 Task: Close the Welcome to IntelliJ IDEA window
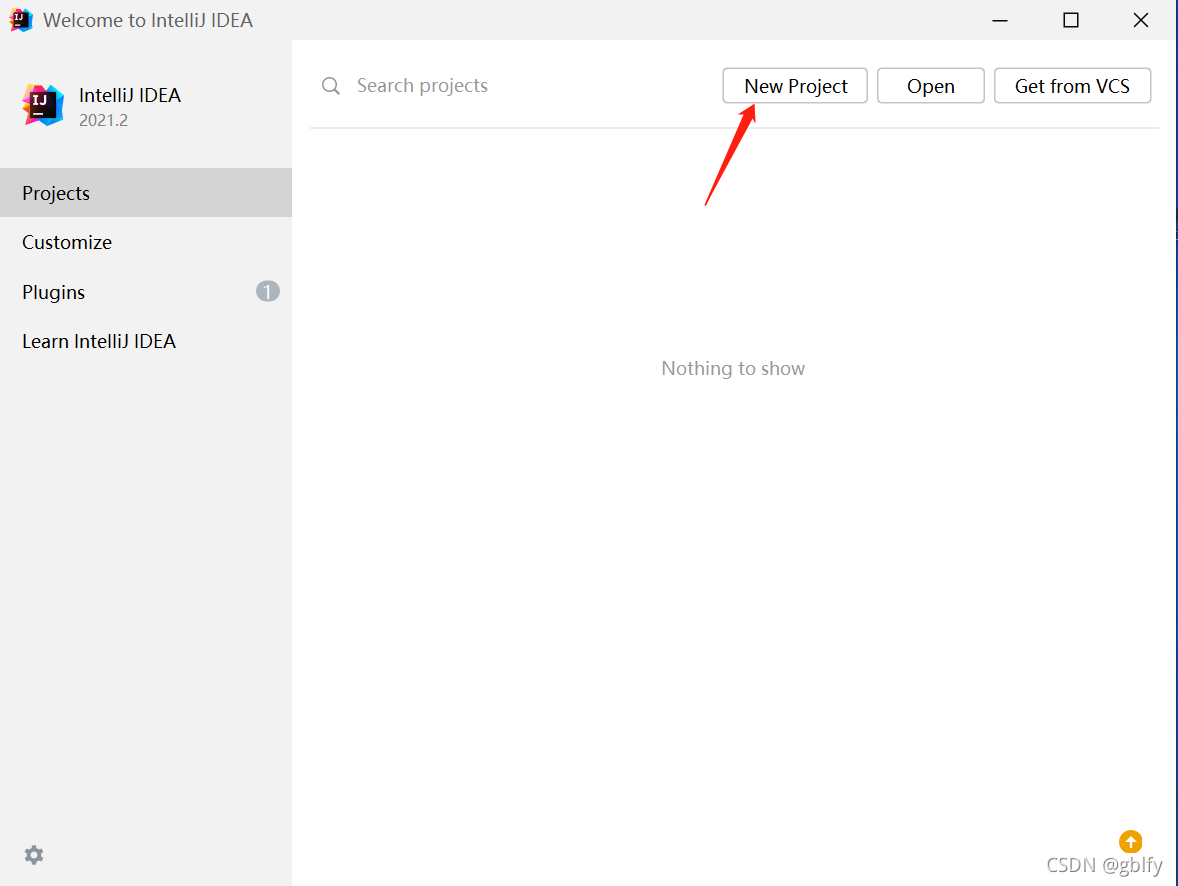click(1140, 20)
